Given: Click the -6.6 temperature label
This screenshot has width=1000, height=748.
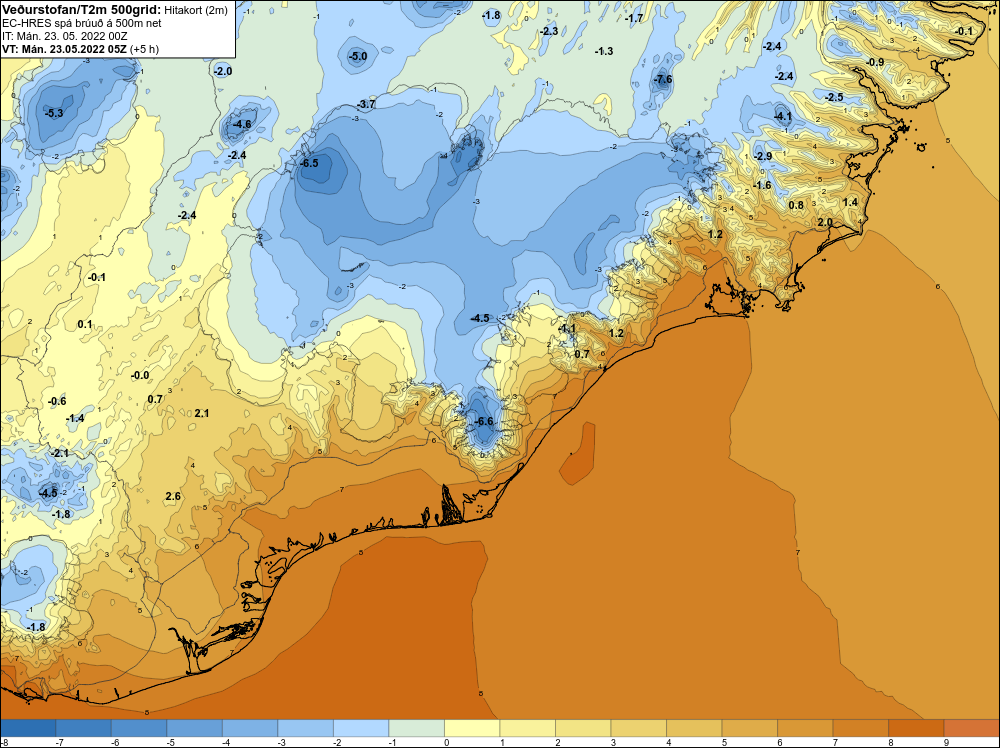Looking at the screenshot, I should (484, 422).
